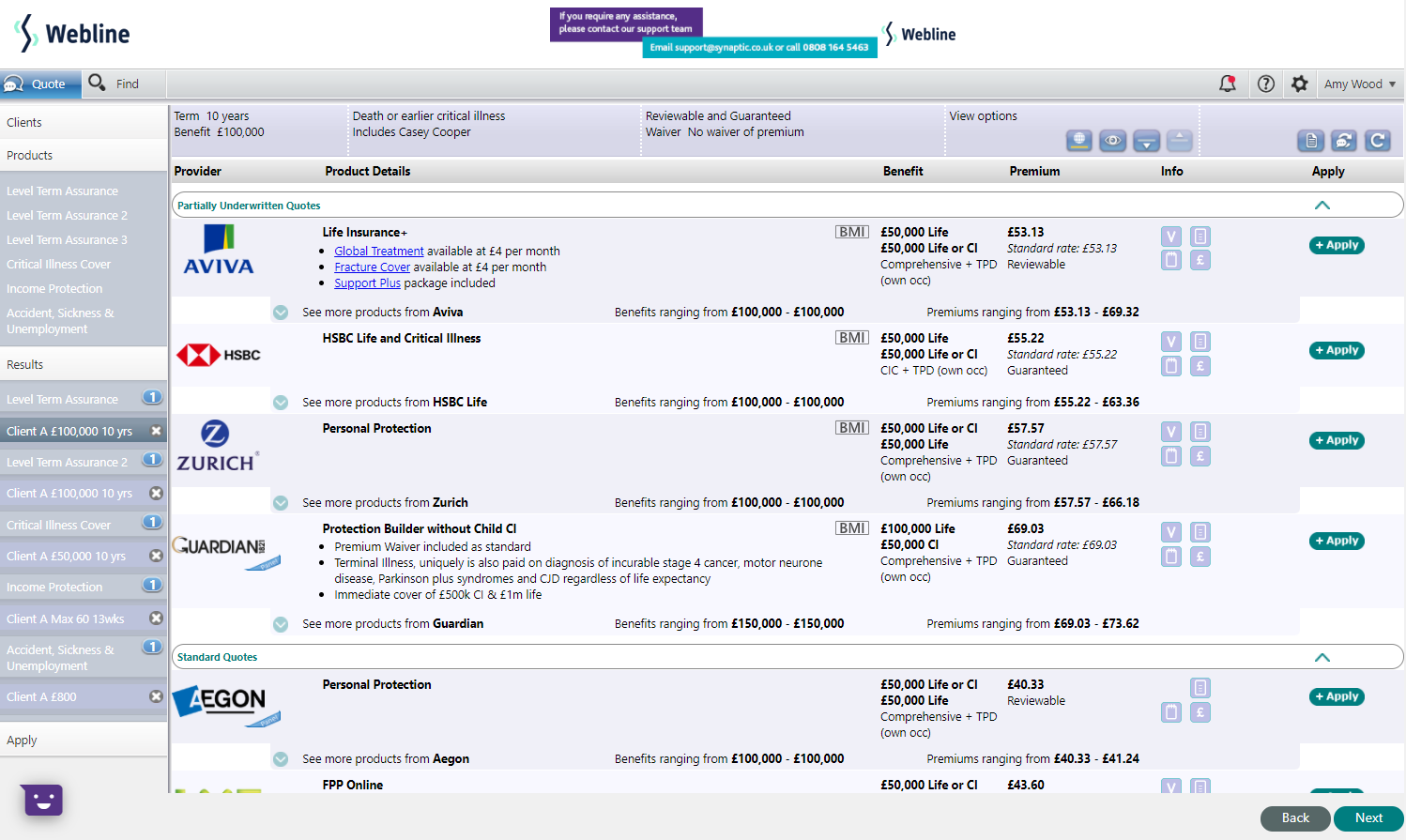The width and height of the screenshot is (1406, 840).
Task: Collapse the Partially Underwritten Quotes section
Action: [x=1322, y=205]
